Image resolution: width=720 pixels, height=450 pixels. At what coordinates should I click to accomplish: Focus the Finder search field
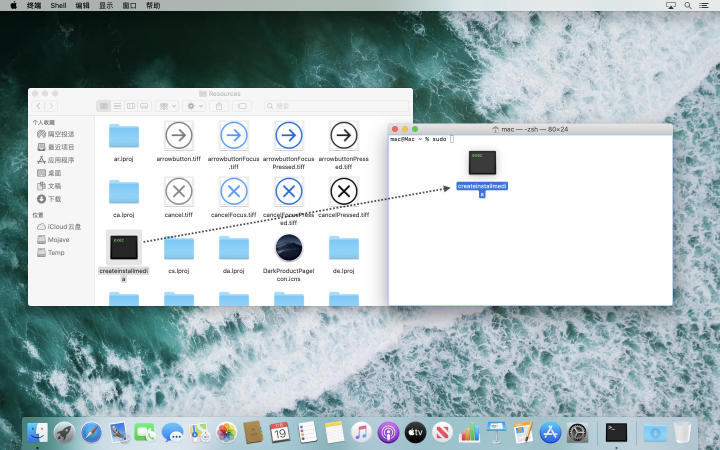pos(337,106)
